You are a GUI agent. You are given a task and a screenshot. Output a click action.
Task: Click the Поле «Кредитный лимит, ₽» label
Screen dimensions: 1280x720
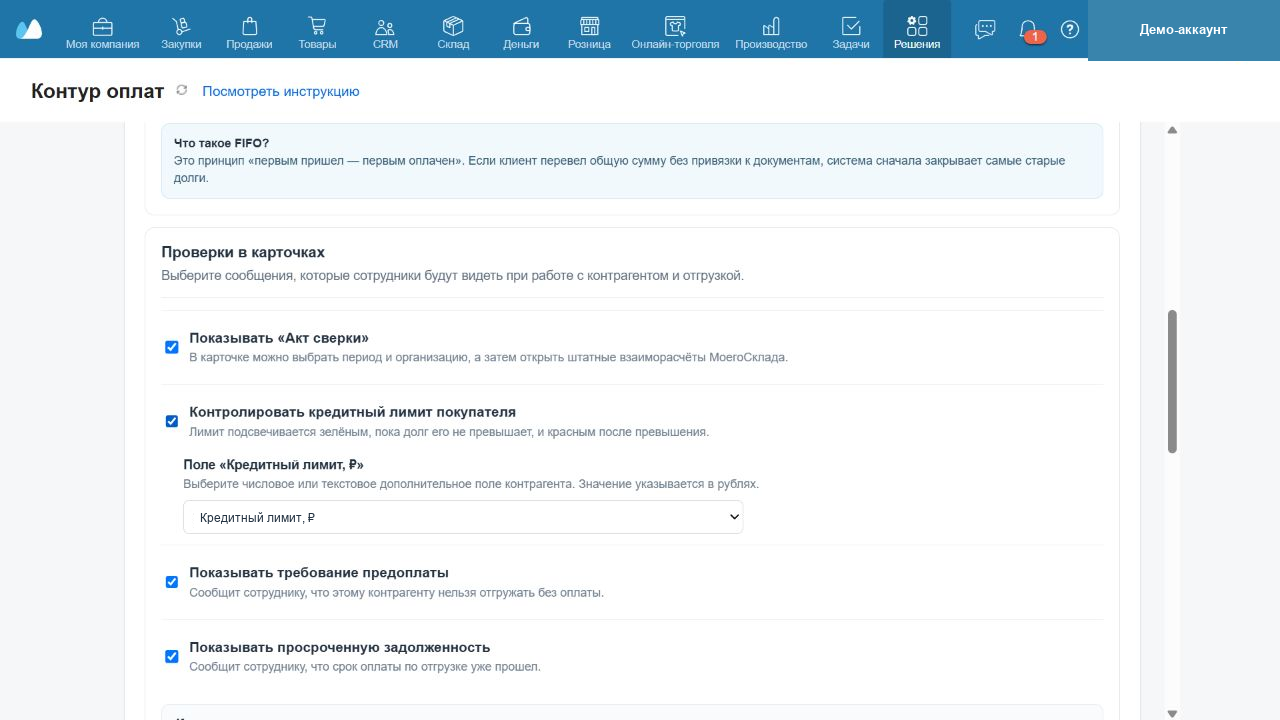(274, 464)
